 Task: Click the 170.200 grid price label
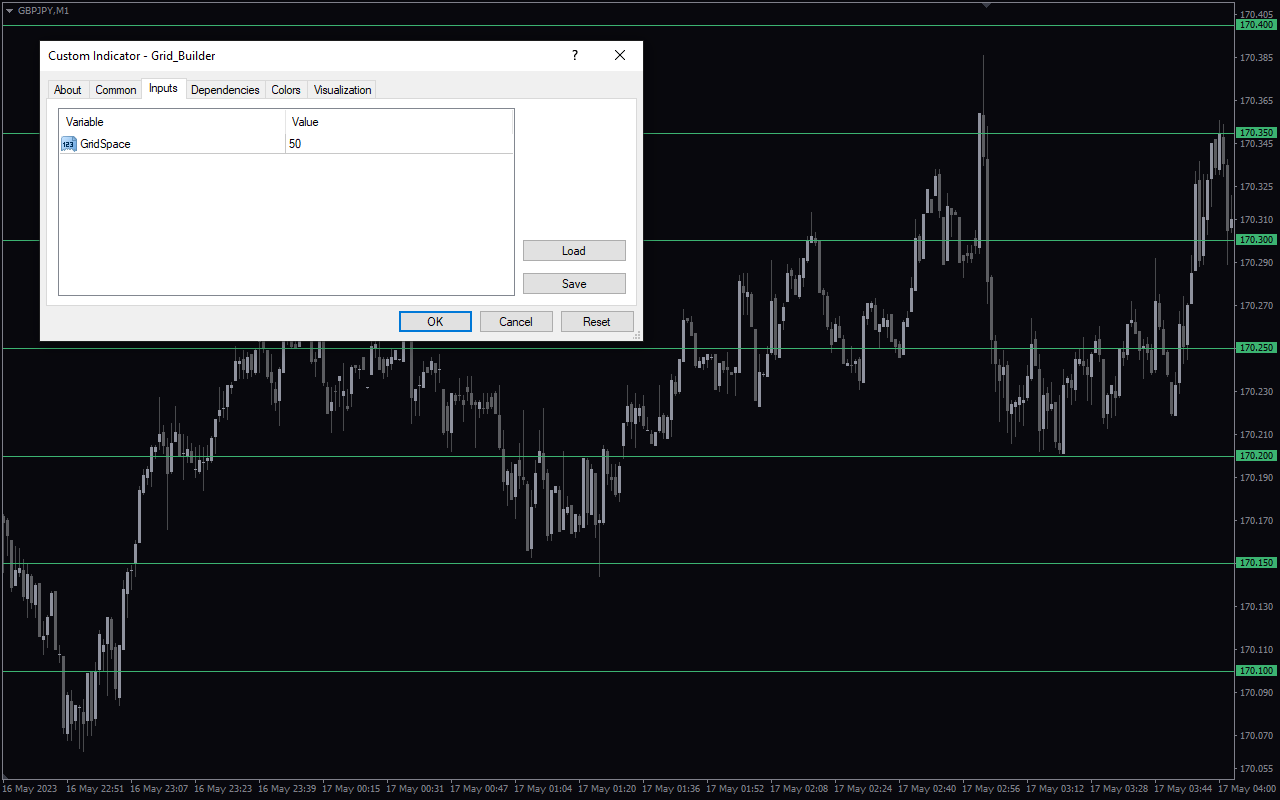[x=1257, y=456]
